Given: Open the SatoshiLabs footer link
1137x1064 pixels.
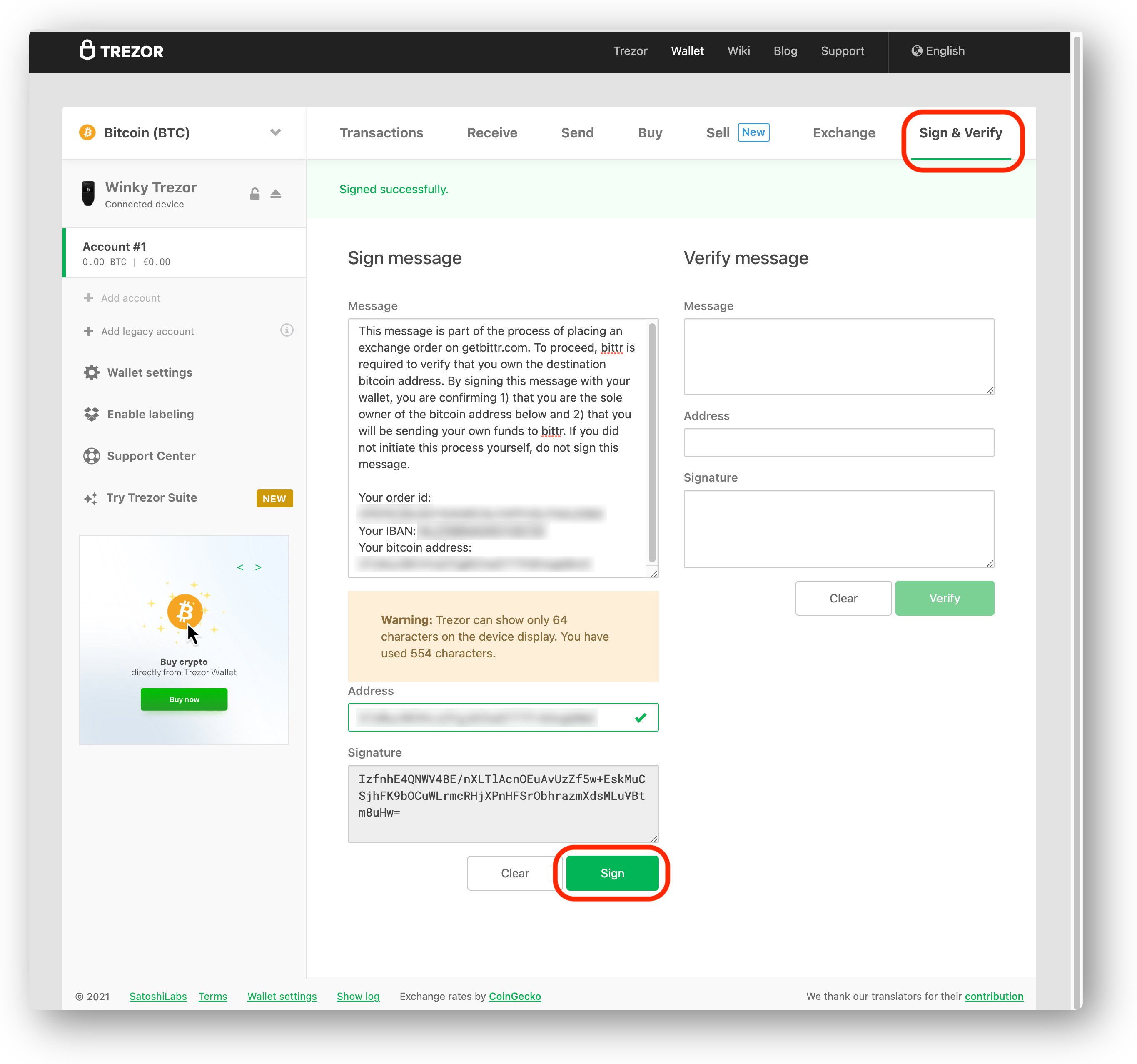Looking at the screenshot, I should [158, 996].
